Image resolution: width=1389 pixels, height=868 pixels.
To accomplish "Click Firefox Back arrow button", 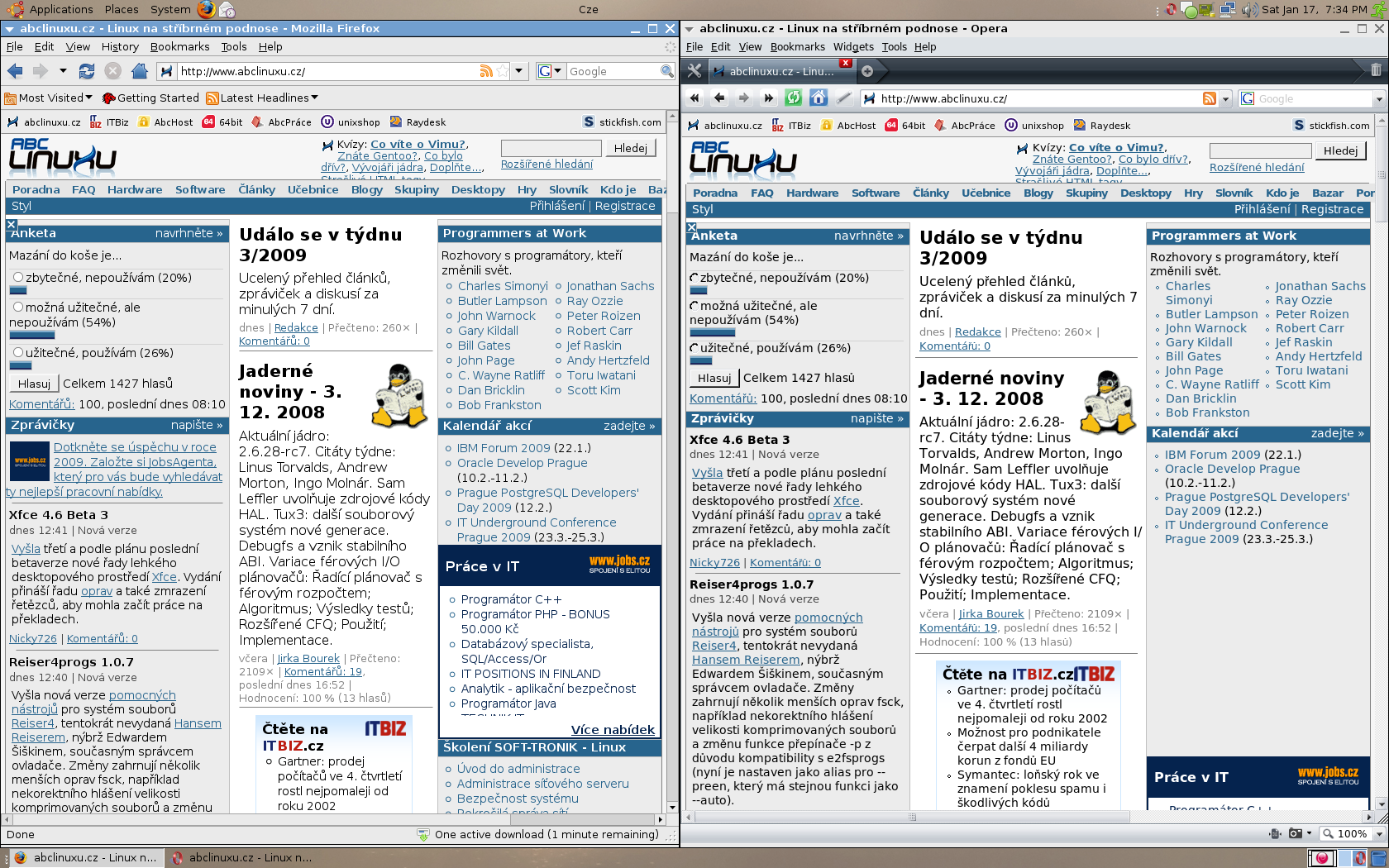I will click(15, 71).
